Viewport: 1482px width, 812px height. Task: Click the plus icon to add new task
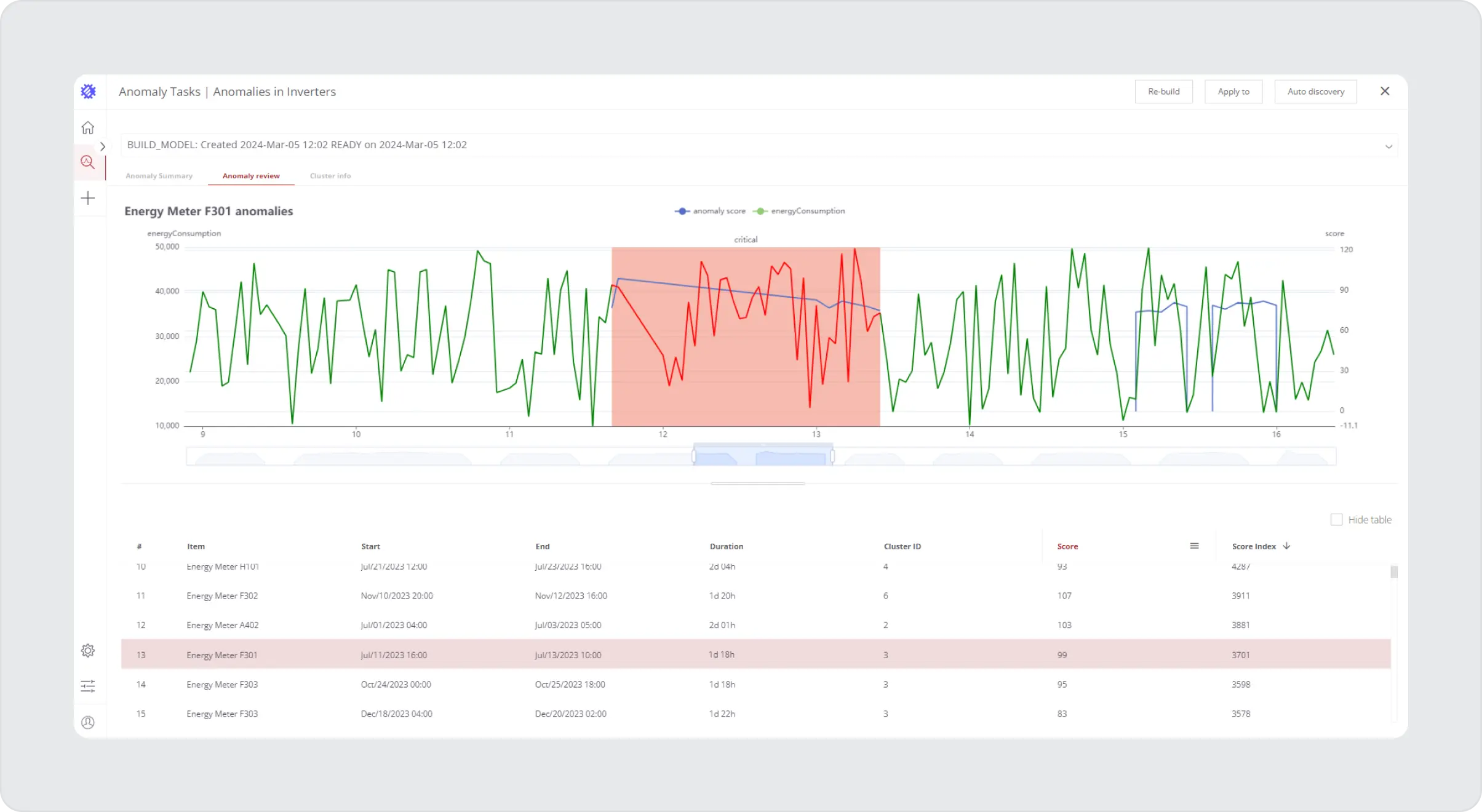pyautogui.click(x=88, y=197)
